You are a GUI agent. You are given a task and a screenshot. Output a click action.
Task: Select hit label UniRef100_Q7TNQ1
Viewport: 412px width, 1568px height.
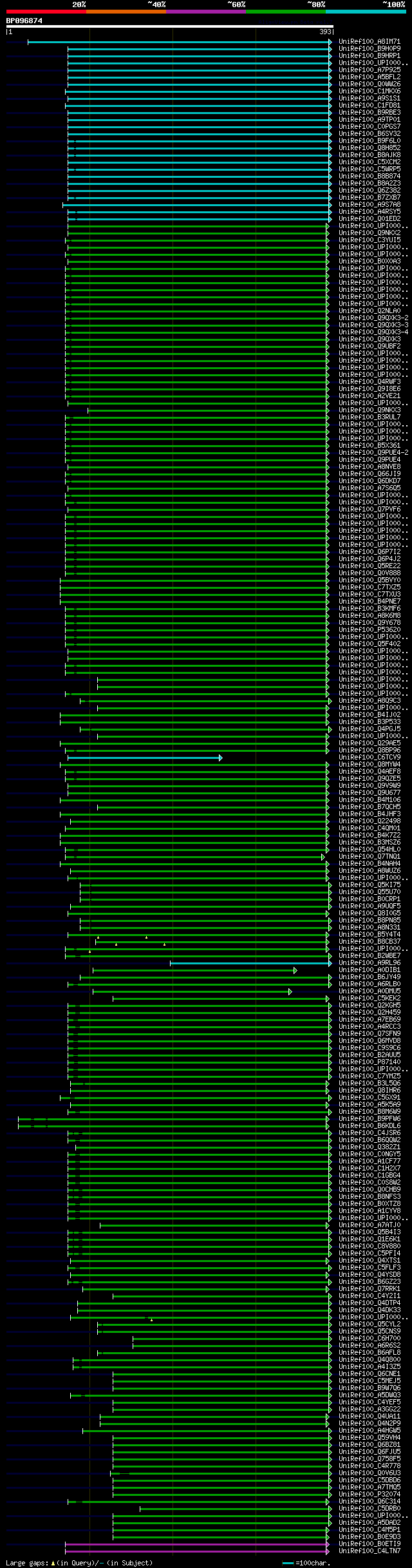click(x=370, y=857)
